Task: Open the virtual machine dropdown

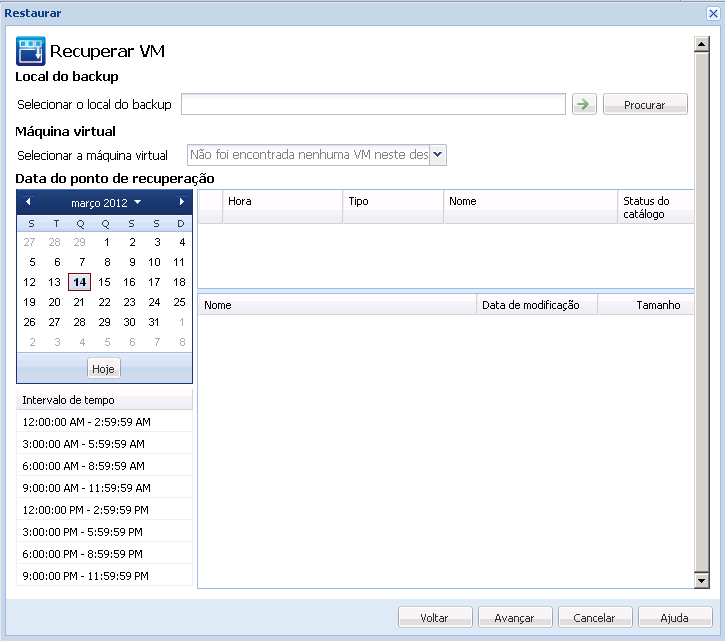Action: tap(438, 155)
